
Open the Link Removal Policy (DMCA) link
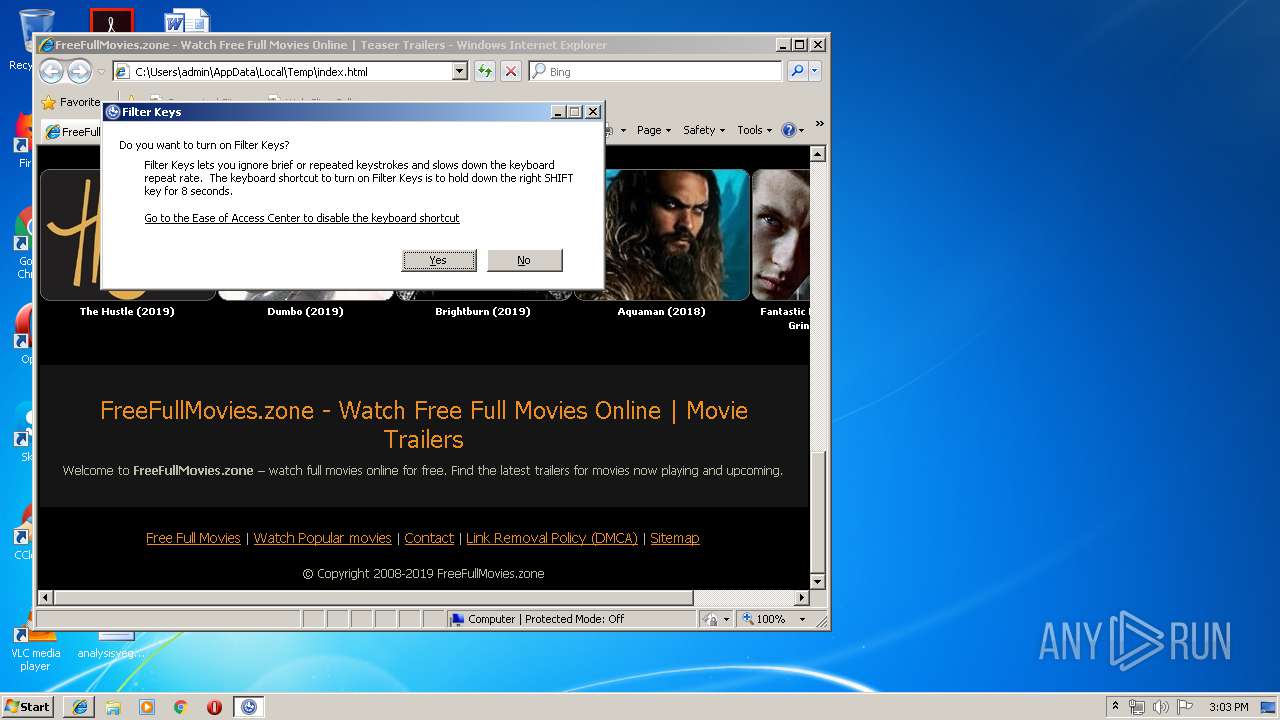[552, 538]
